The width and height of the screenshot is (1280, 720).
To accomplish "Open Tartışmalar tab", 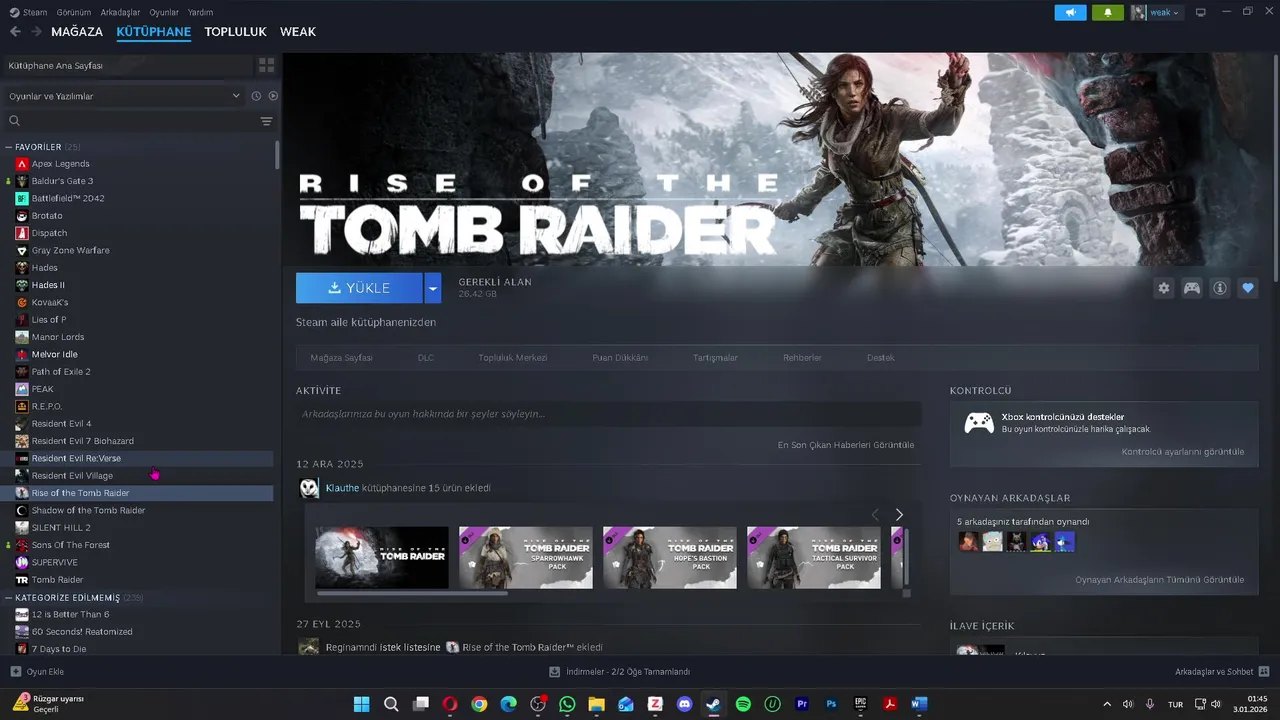I will 715,358.
